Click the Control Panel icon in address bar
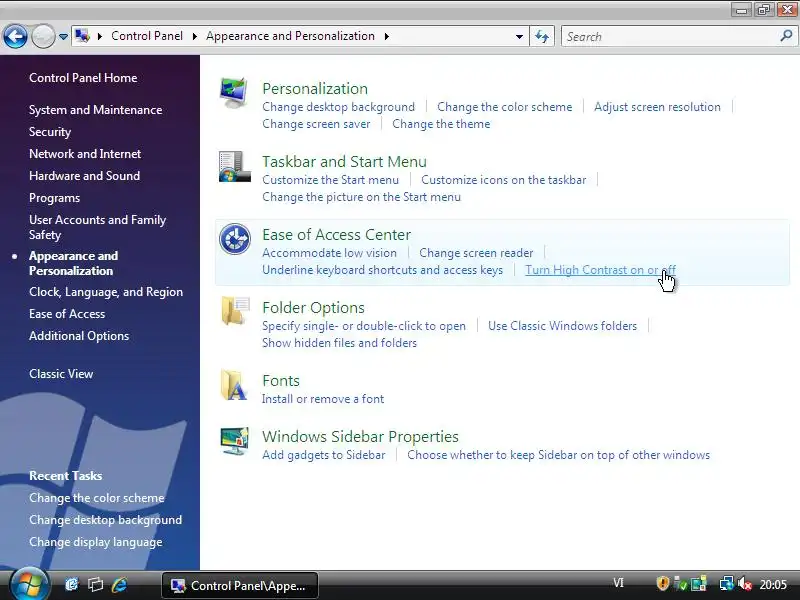This screenshot has height=600, width=800. tap(82, 36)
